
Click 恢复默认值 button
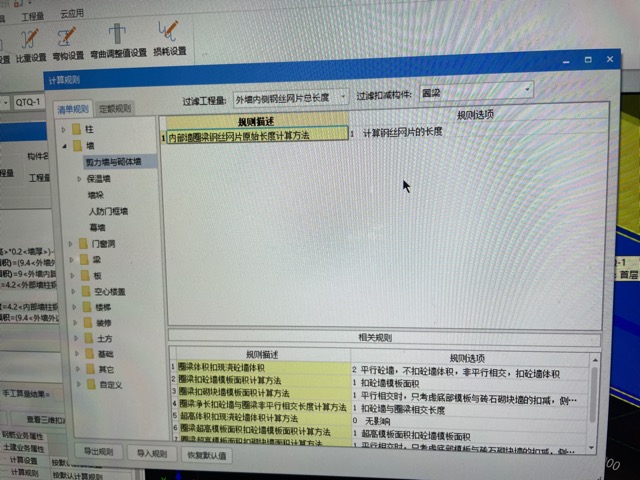point(207,455)
